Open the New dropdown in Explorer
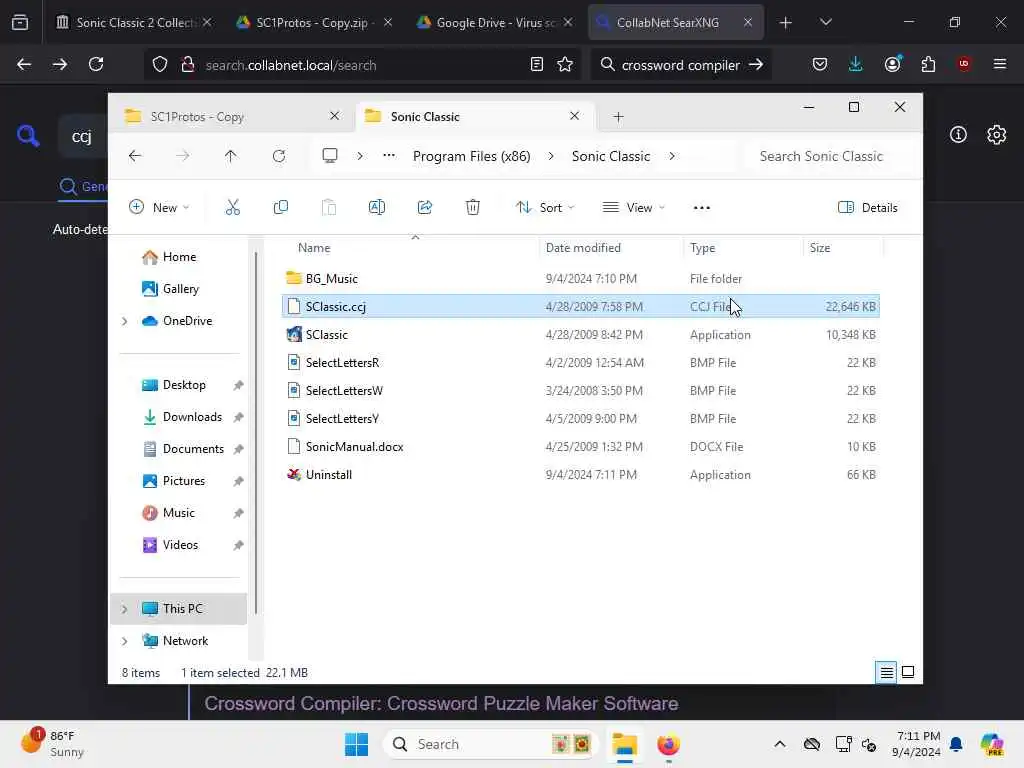Screen dimensions: 1024x768 coord(159,208)
